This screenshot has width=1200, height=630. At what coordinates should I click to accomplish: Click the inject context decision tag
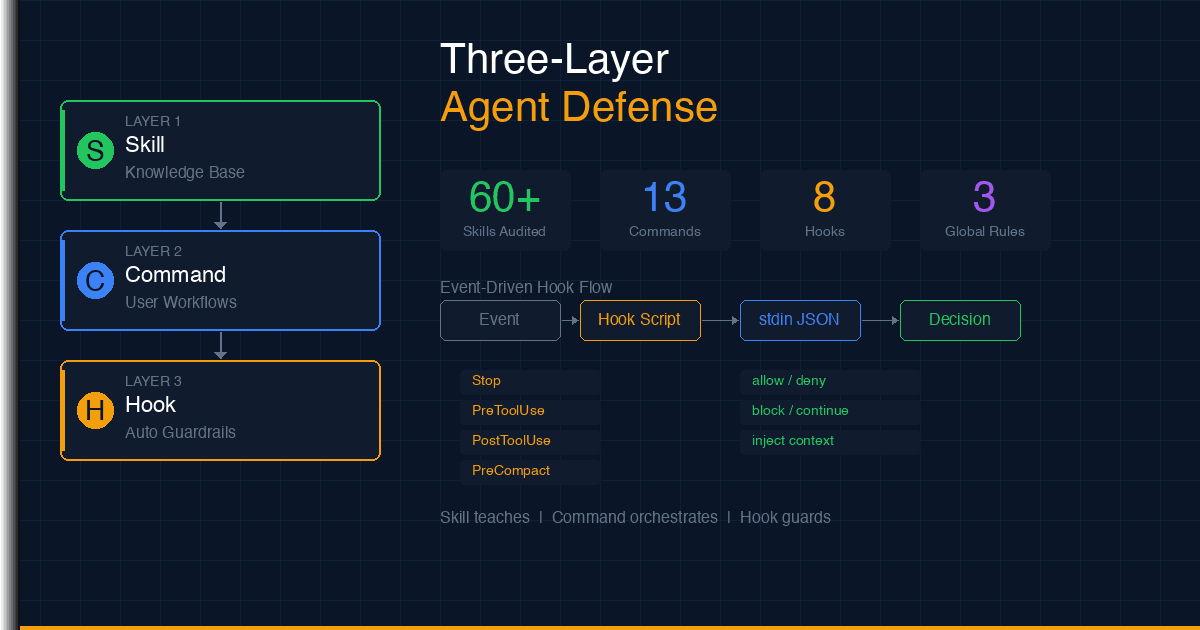830,441
